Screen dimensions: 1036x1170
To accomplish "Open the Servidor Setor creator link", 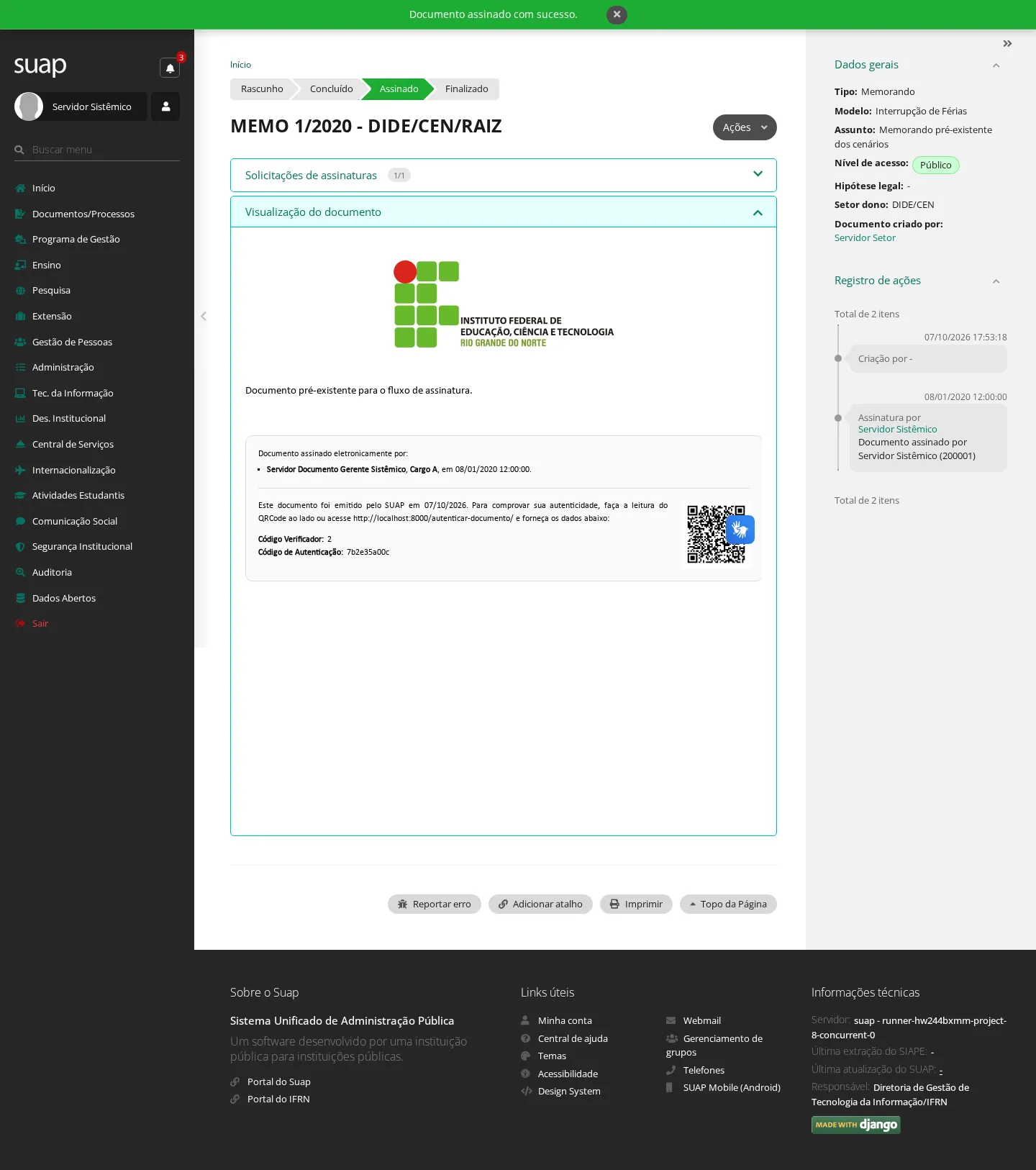I will (865, 238).
